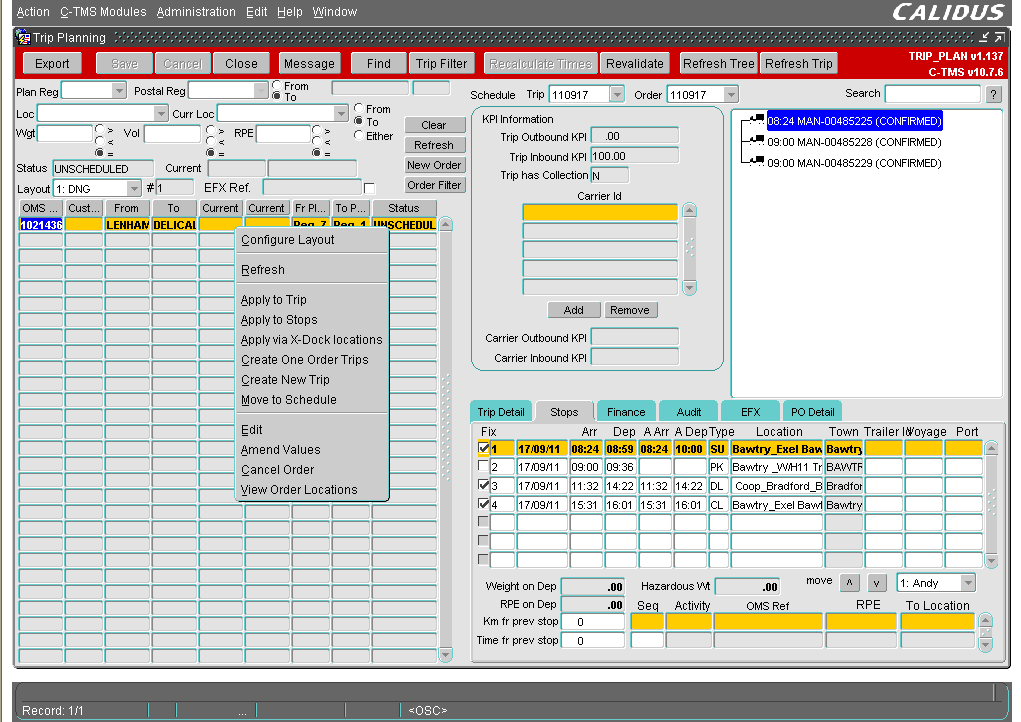The height and width of the screenshot is (722, 1021).
Task: Open the Audit tab
Action: tap(688, 411)
